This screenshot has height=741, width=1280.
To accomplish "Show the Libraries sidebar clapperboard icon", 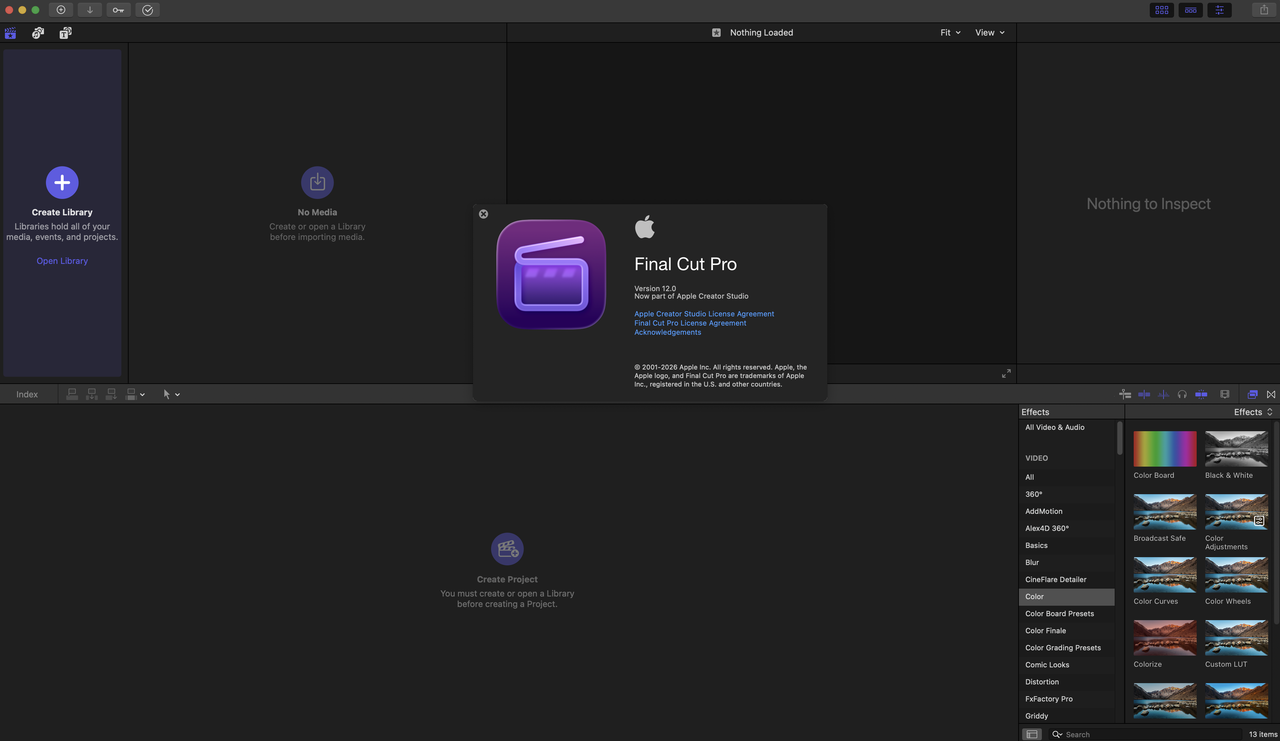I will [x=11, y=33].
